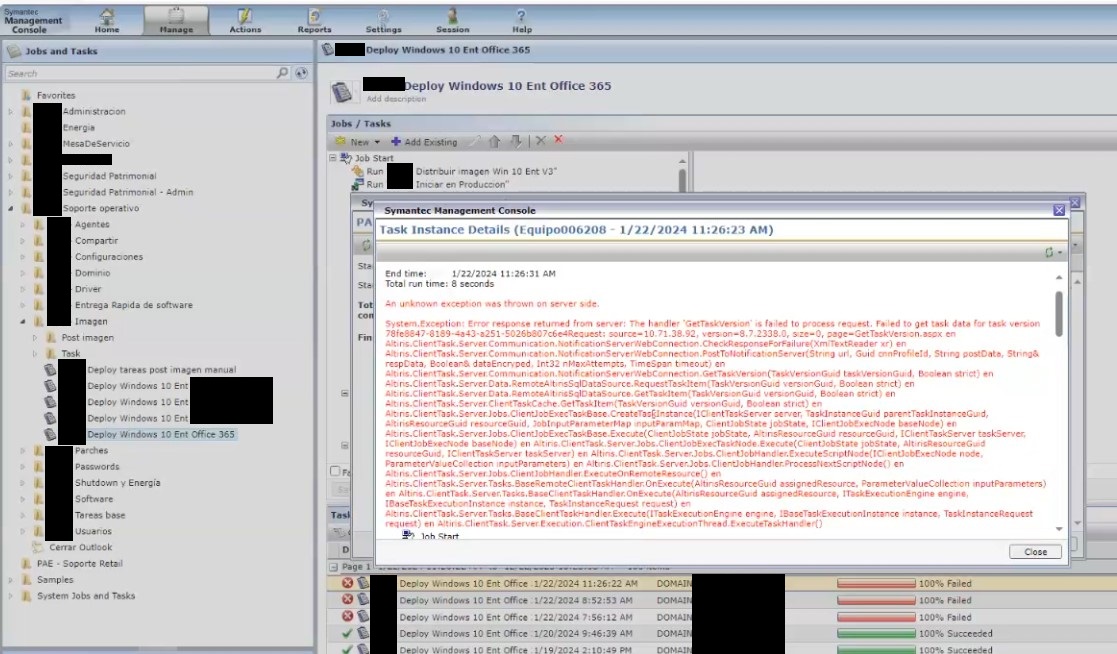Screen dimensions: 1117x654
Task: Expand the Post imagen folder
Action: [35, 338]
